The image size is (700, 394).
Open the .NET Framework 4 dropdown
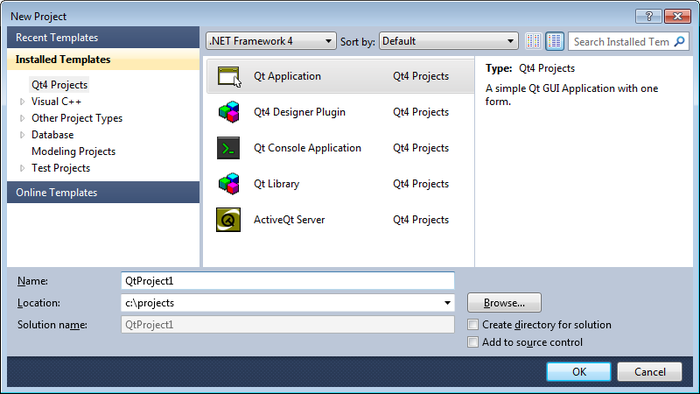271,41
